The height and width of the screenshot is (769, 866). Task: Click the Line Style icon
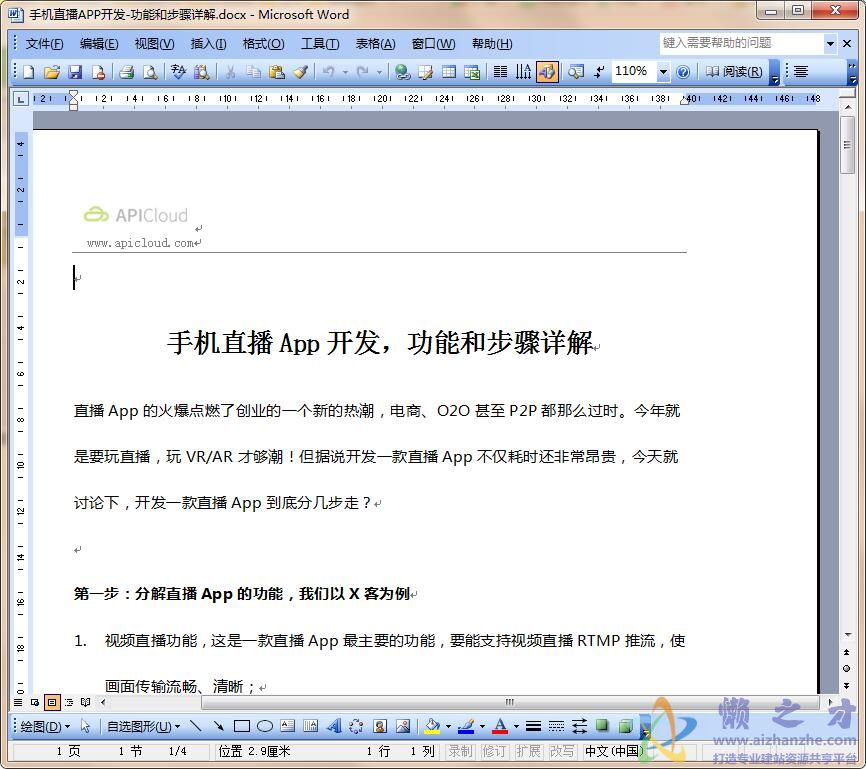533,726
